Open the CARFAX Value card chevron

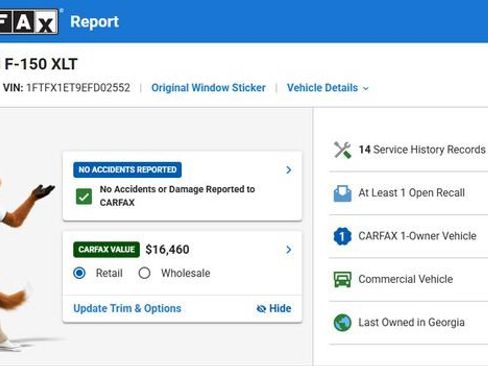point(289,250)
